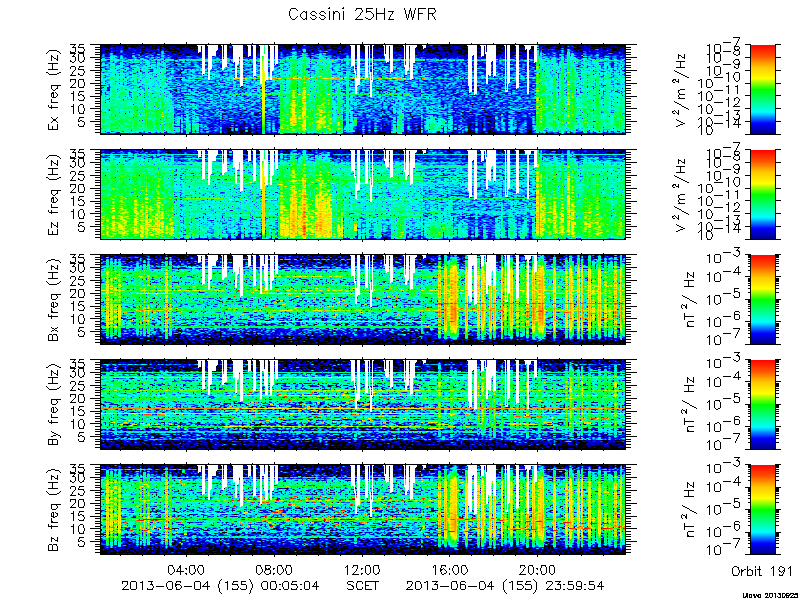
Task: Click the SCET label below the axis
Action: click(x=363, y=585)
